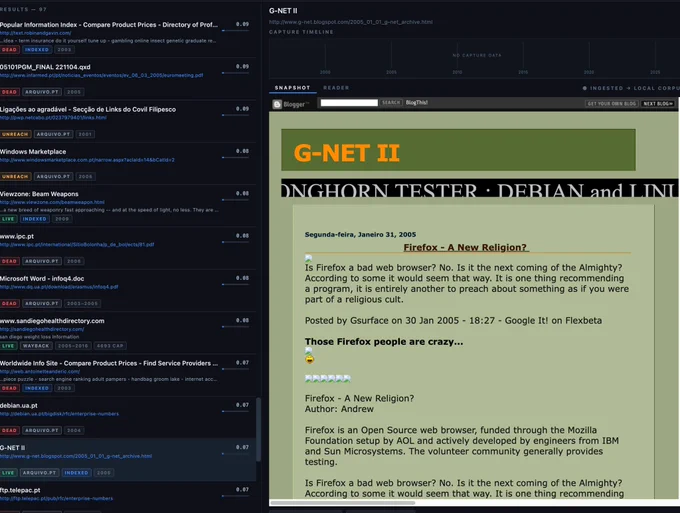
Task: Open the windowsmarketplace.com.pt URL
Action: click(x=87, y=160)
